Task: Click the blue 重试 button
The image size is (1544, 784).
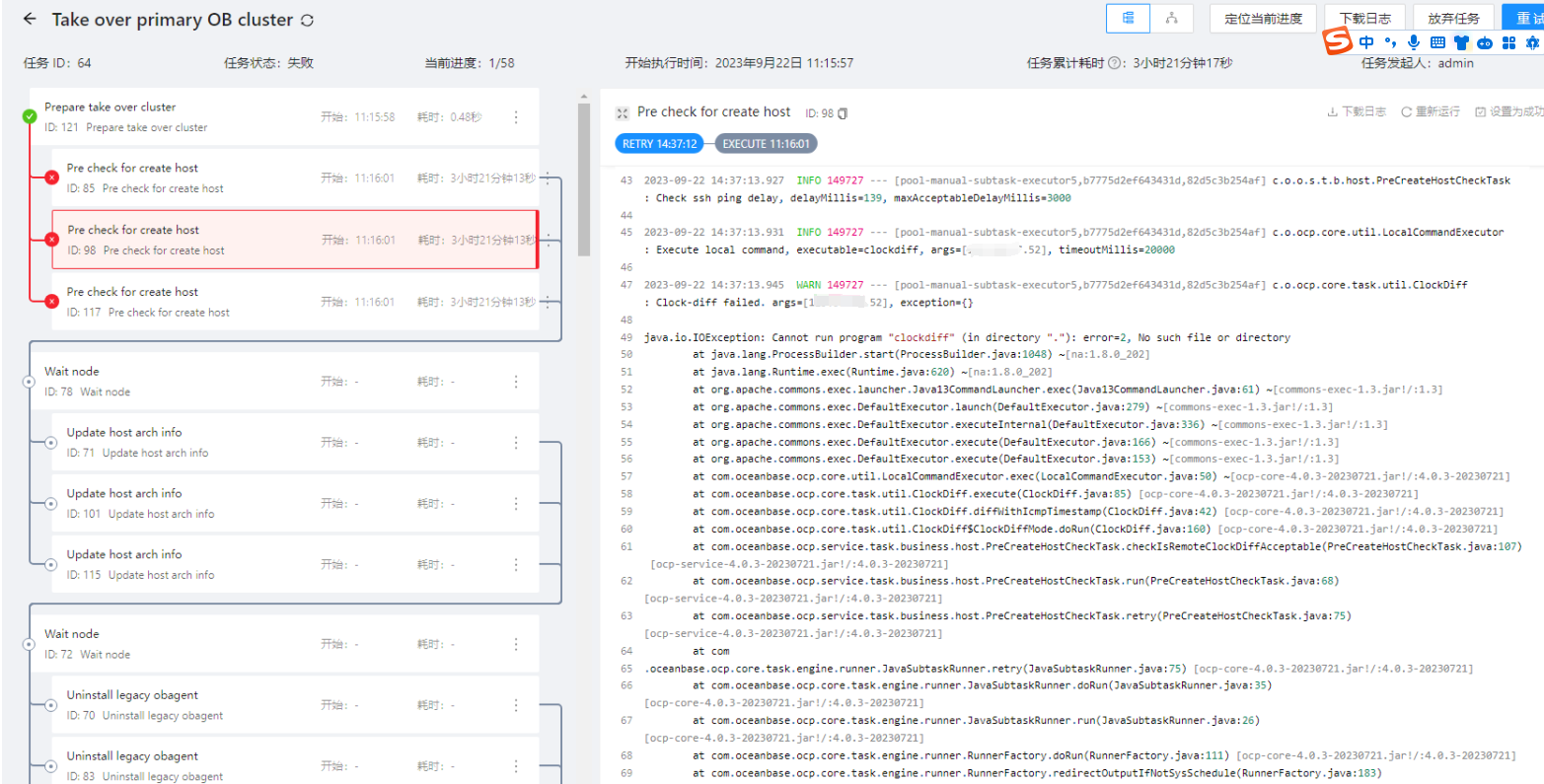Action: click(x=1524, y=18)
